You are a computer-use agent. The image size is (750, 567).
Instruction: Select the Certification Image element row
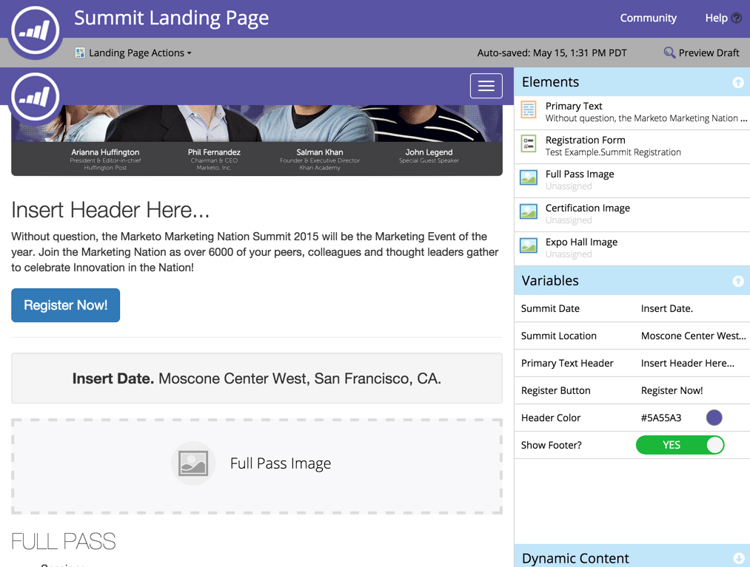pyautogui.click(x=632, y=214)
